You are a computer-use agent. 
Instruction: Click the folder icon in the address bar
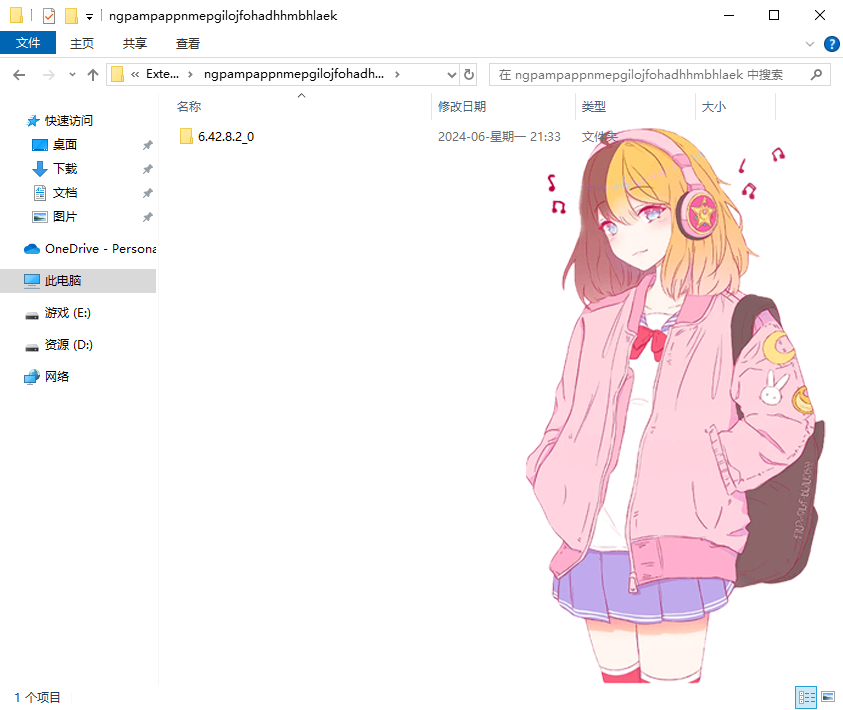tap(117, 75)
